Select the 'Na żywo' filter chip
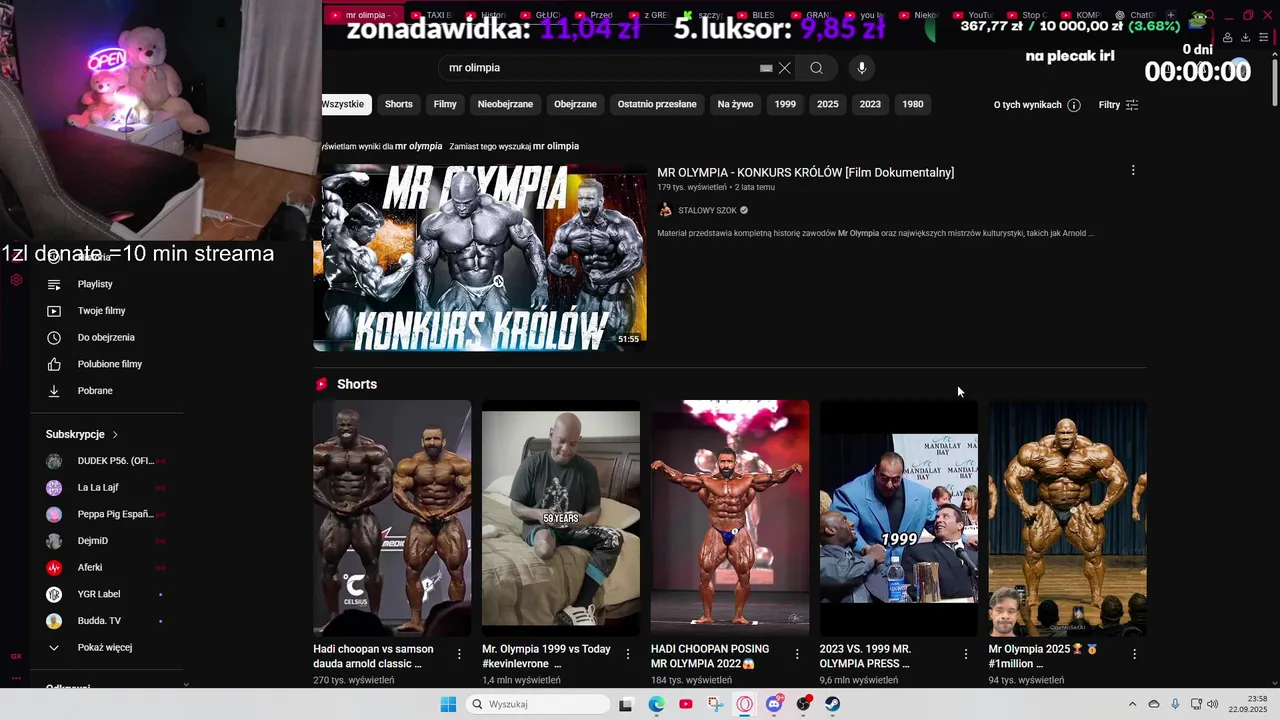1280x720 pixels. point(735,104)
